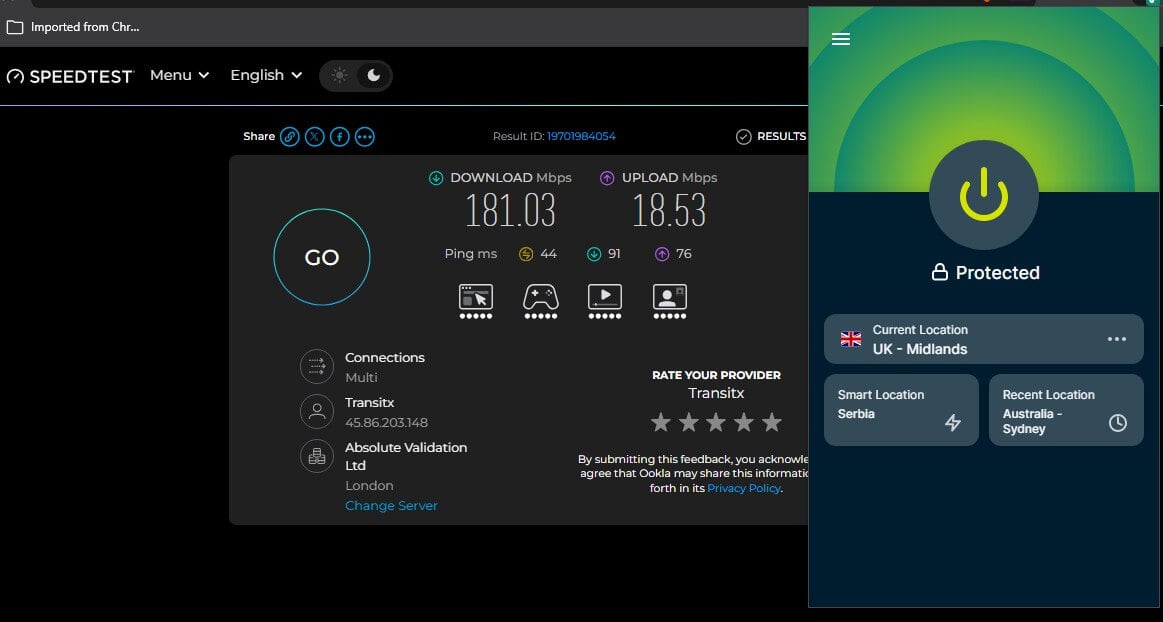Viewport: 1163px width, 622px height.
Task: Connect to Smart Location Serbia
Action: tap(901, 410)
